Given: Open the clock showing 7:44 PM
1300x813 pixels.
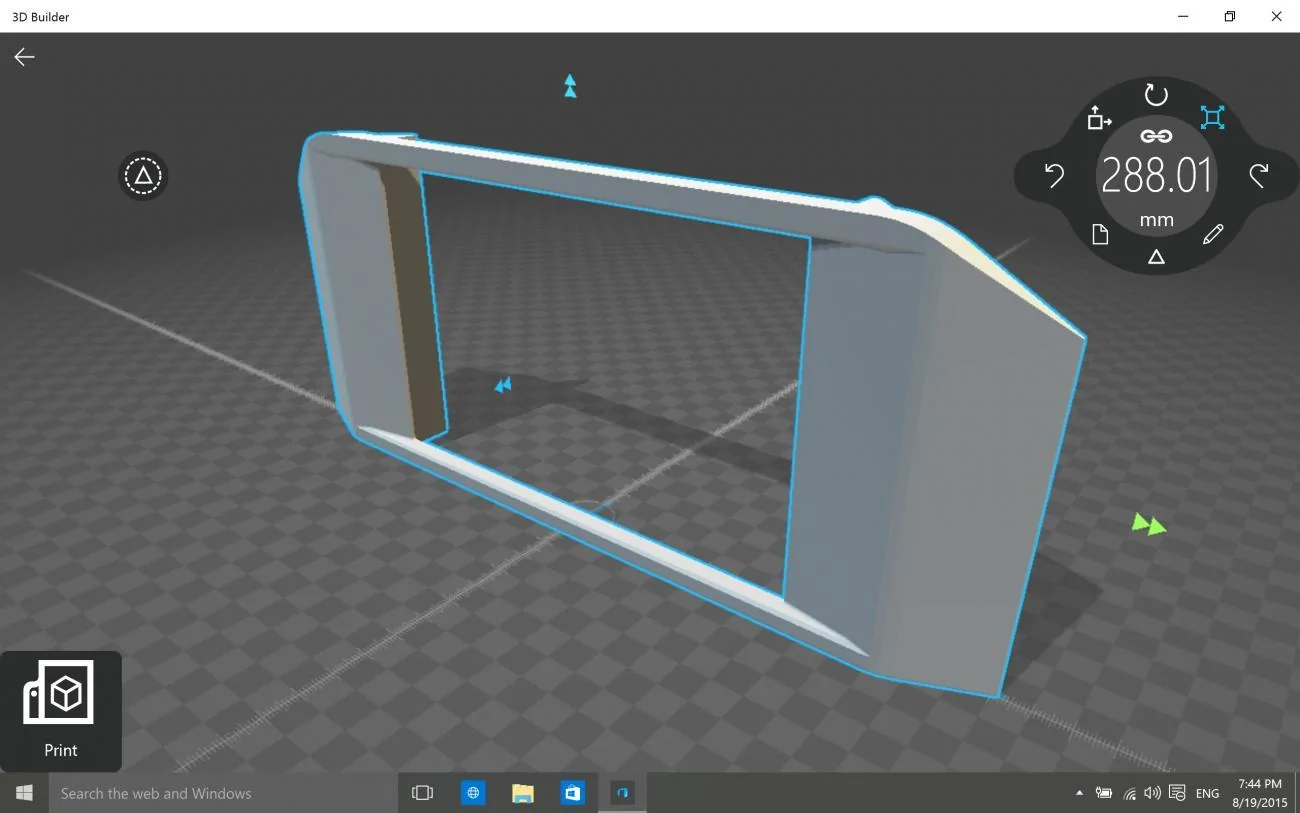Looking at the screenshot, I should pyautogui.click(x=1259, y=793).
